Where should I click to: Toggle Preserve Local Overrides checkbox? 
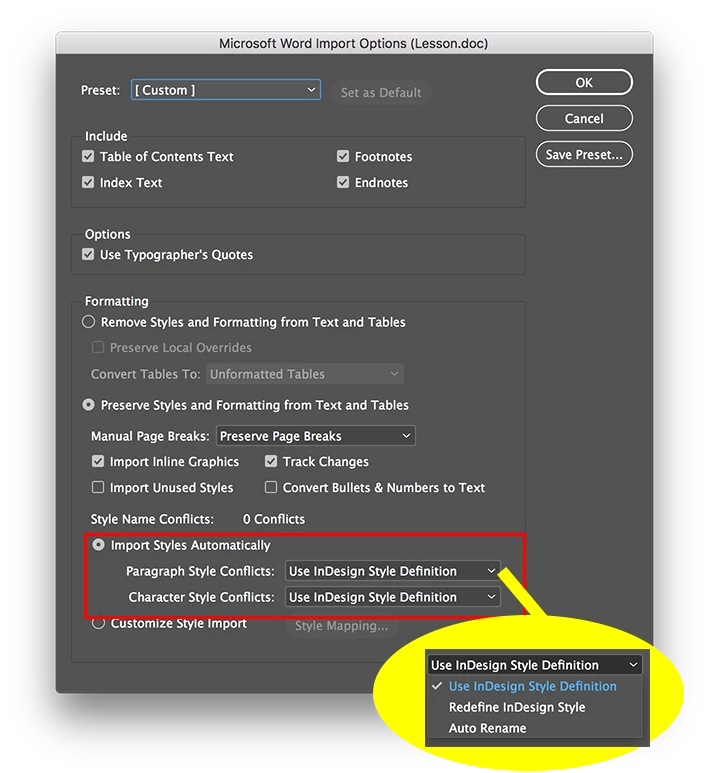[x=98, y=348]
